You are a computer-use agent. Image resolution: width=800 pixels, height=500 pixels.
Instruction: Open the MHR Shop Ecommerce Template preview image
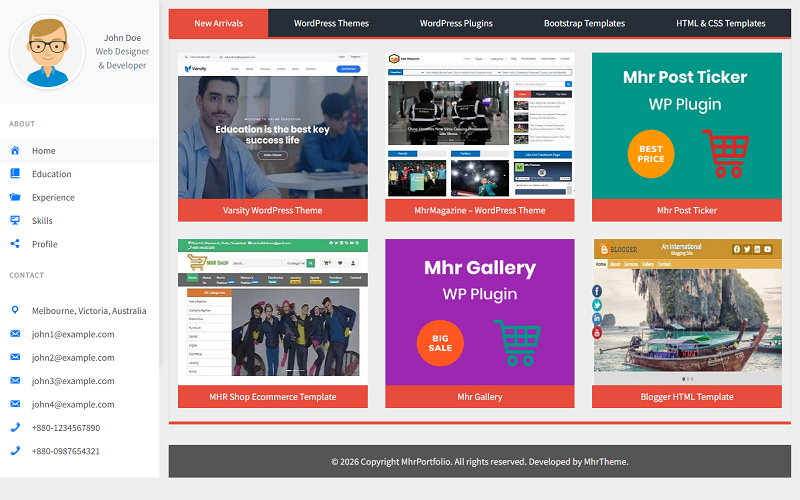pyautogui.click(x=273, y=312)
